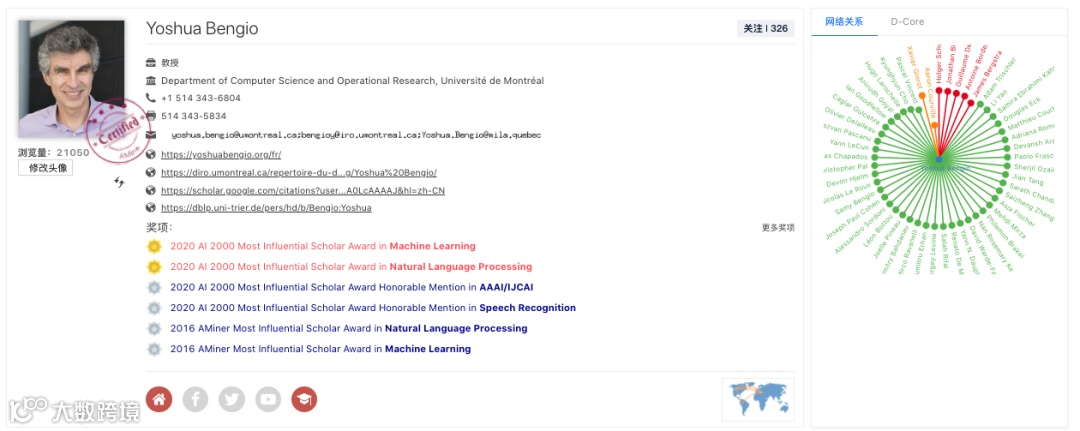The width and height of the screenshot is (1080, 431).
Task: Open the yoshuabengio.org/fr link
Action: tap(221, 155)
